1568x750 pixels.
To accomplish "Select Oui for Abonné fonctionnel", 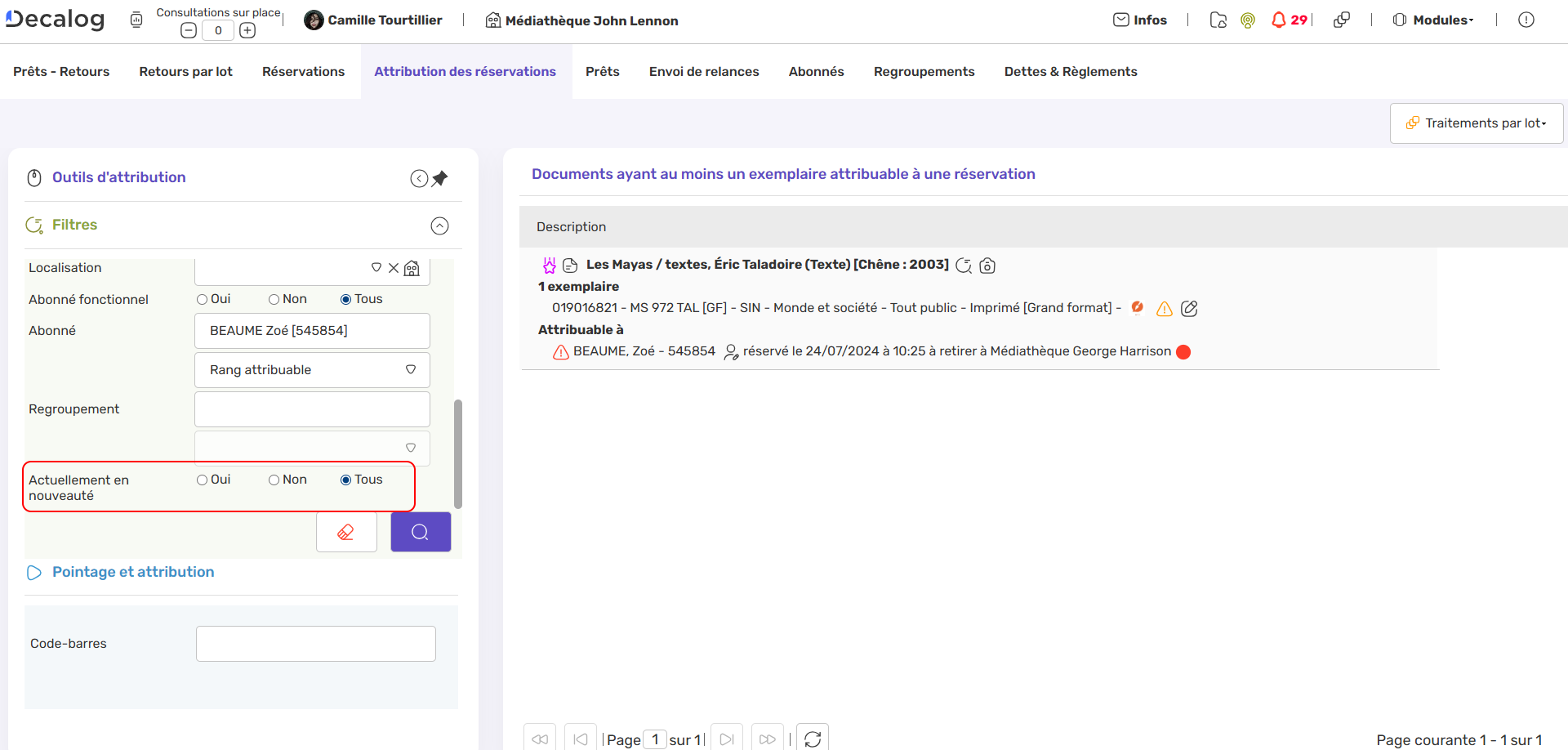I will [201, 299].
